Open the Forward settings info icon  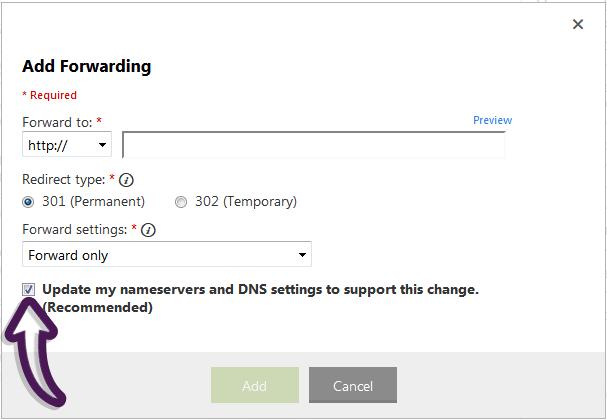click(148, 230)
